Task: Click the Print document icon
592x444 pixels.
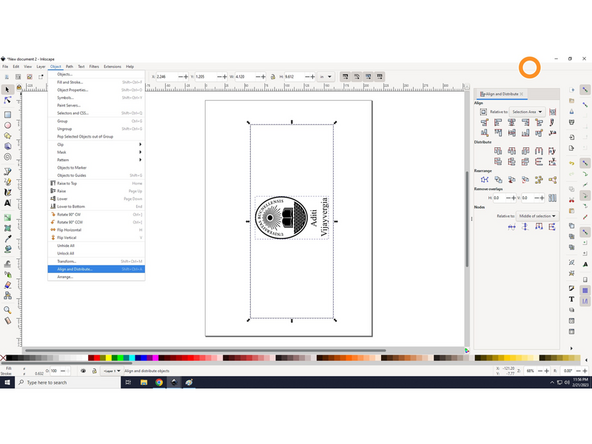Action: (572, 122)
